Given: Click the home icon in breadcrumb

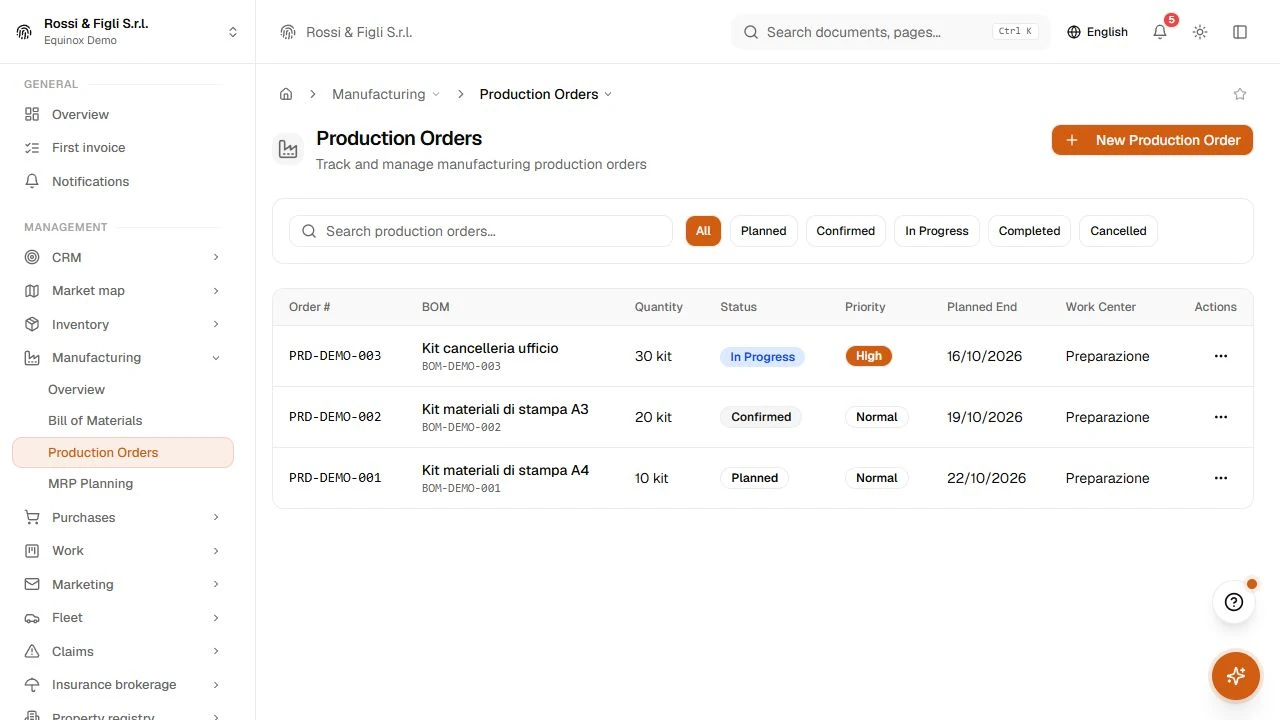Looking at the screenshot, I should pyautogui.click(x=286, y=94).
